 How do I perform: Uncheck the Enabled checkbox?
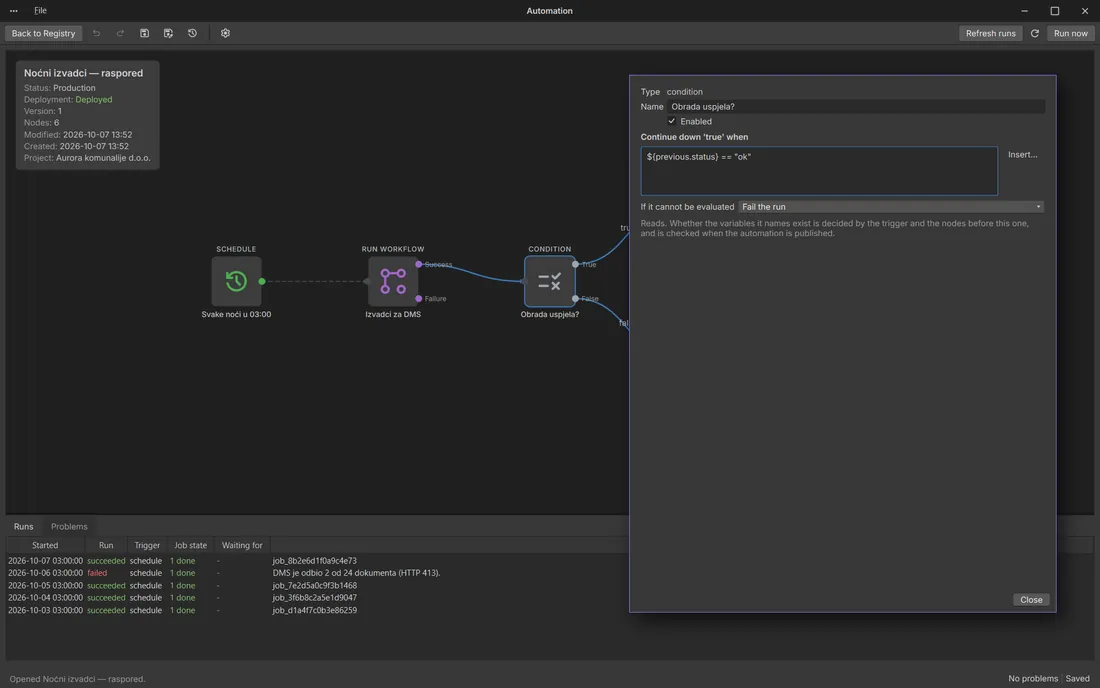pyautogui.click(x=671, y=121)
